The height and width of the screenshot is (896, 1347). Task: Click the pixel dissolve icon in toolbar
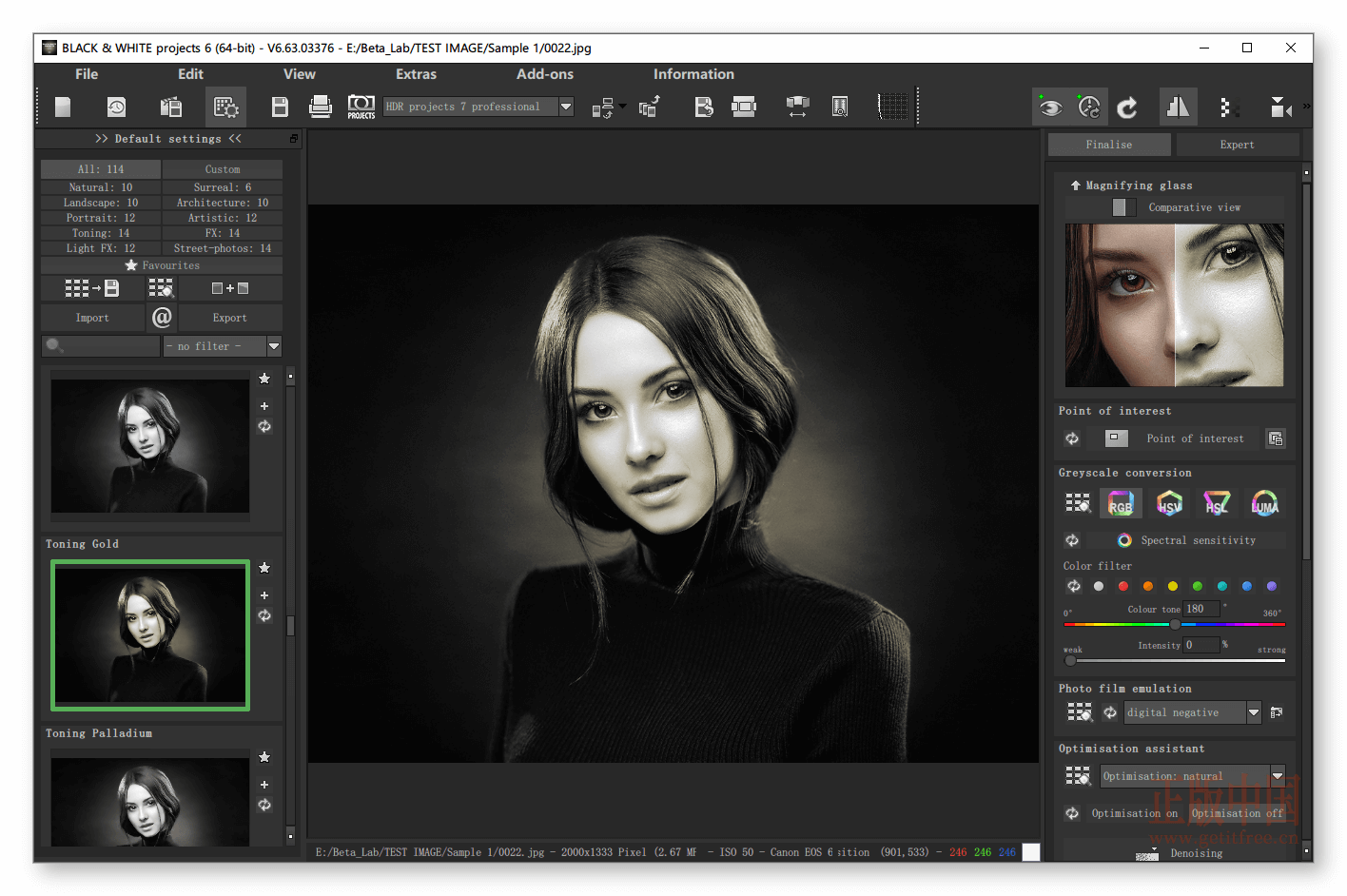[1228, 107]
